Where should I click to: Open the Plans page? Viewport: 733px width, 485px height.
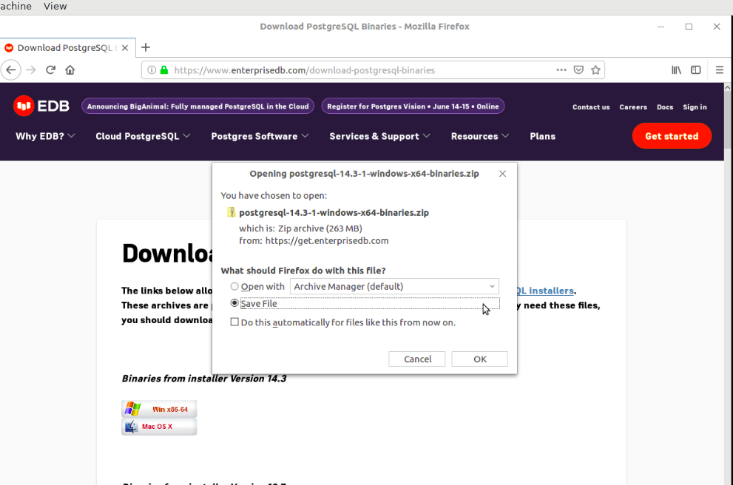(542, 136)
